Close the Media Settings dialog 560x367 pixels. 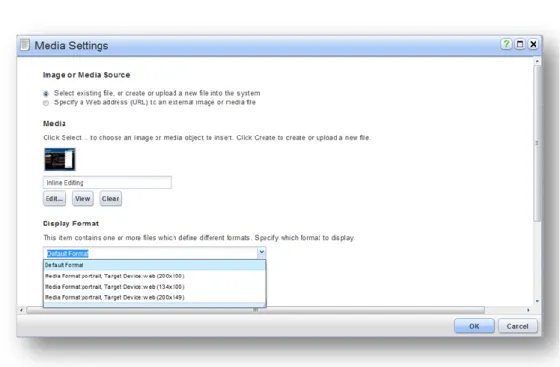pyautogui.click(x=533, y=44)
